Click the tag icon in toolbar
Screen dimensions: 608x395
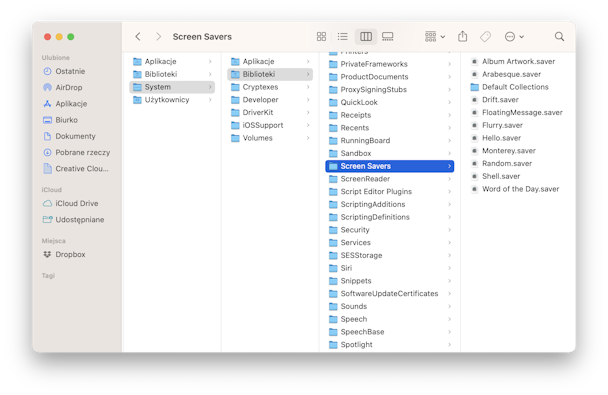(485, 37)
